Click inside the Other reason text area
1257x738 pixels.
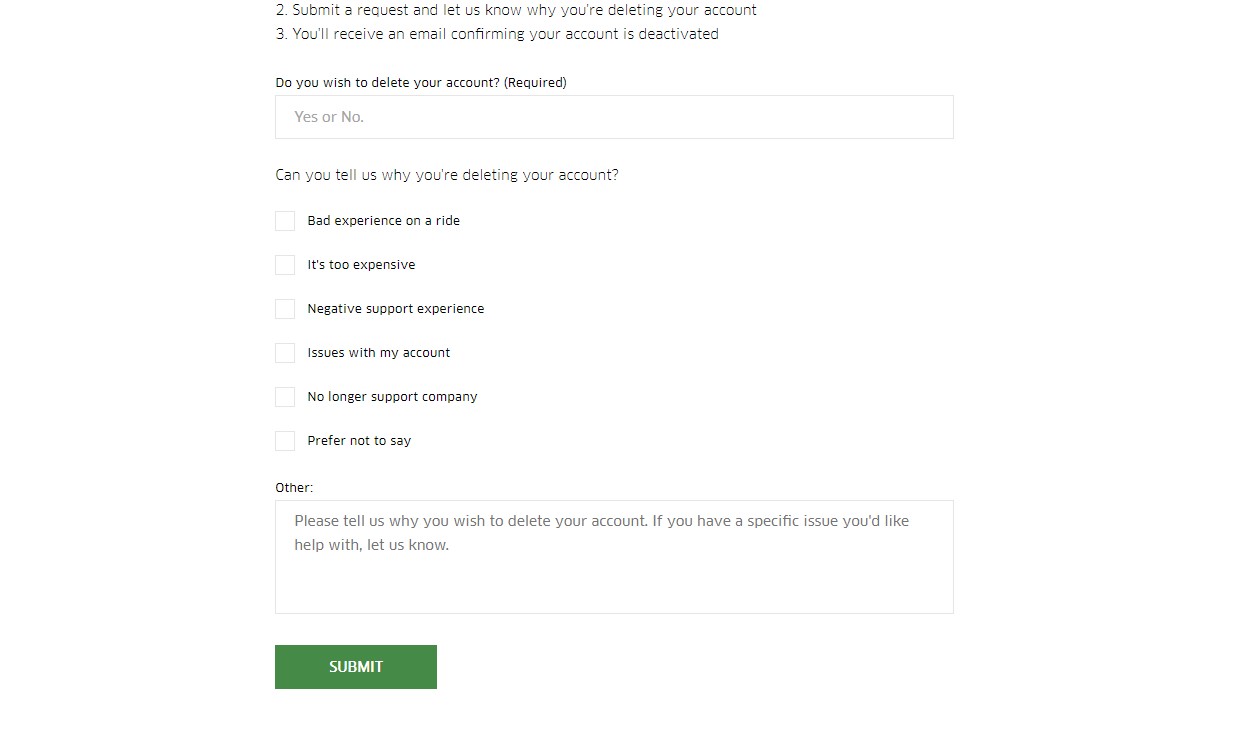614,557
